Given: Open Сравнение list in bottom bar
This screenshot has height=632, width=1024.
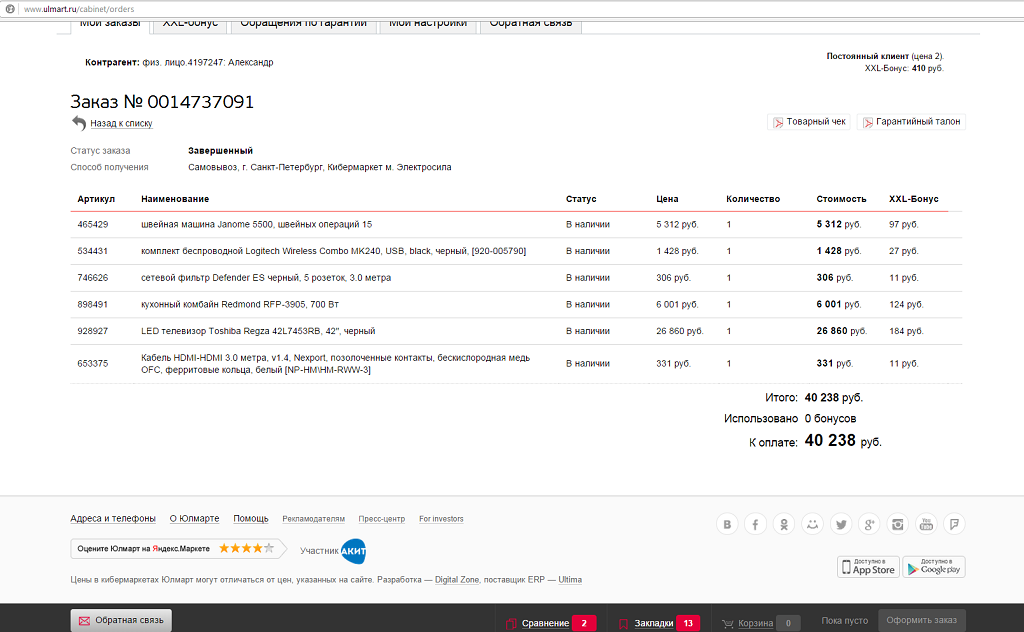Looking at the screenshot, I should 545,623.
